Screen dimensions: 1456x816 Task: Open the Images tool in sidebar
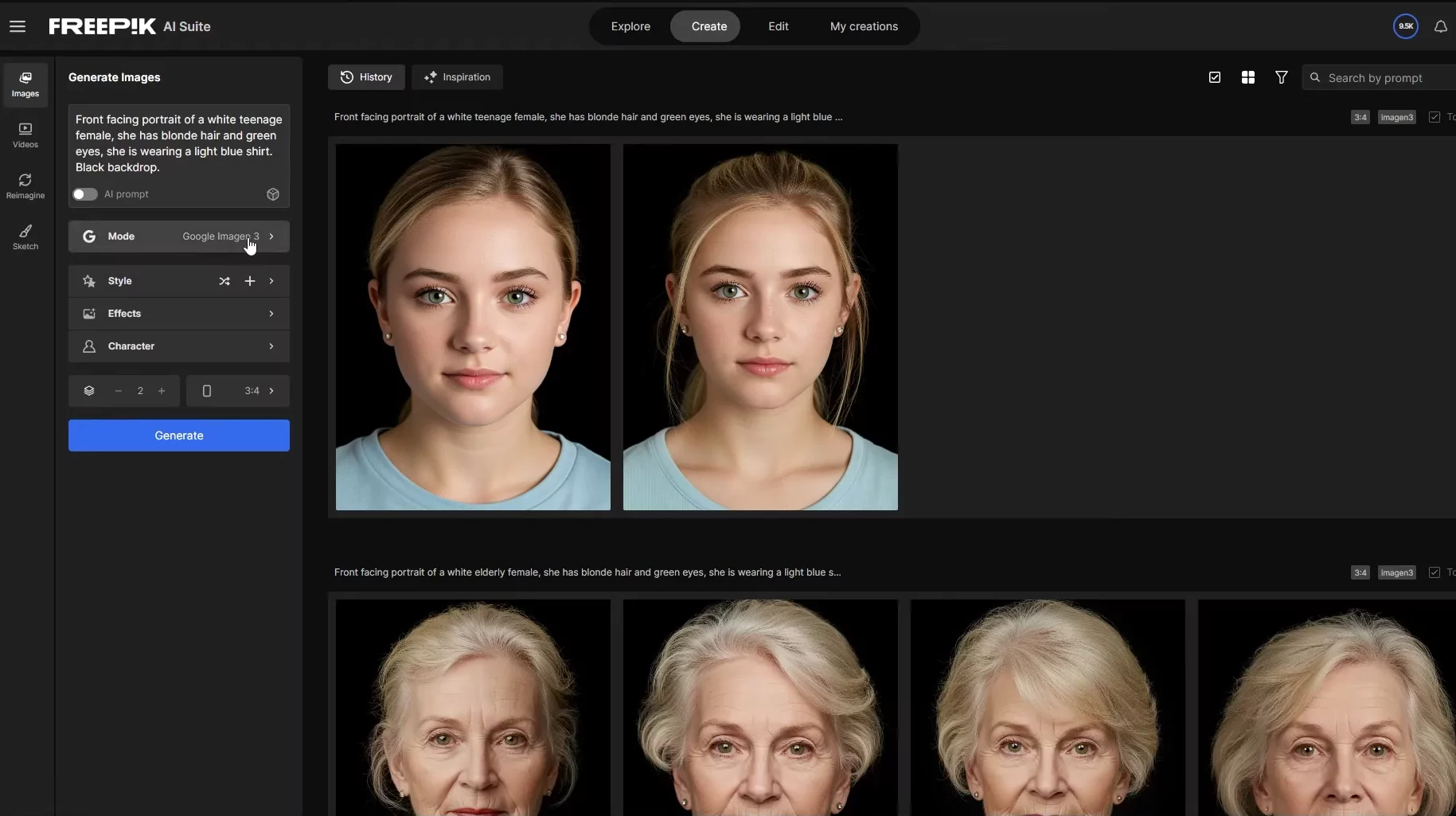25,84
